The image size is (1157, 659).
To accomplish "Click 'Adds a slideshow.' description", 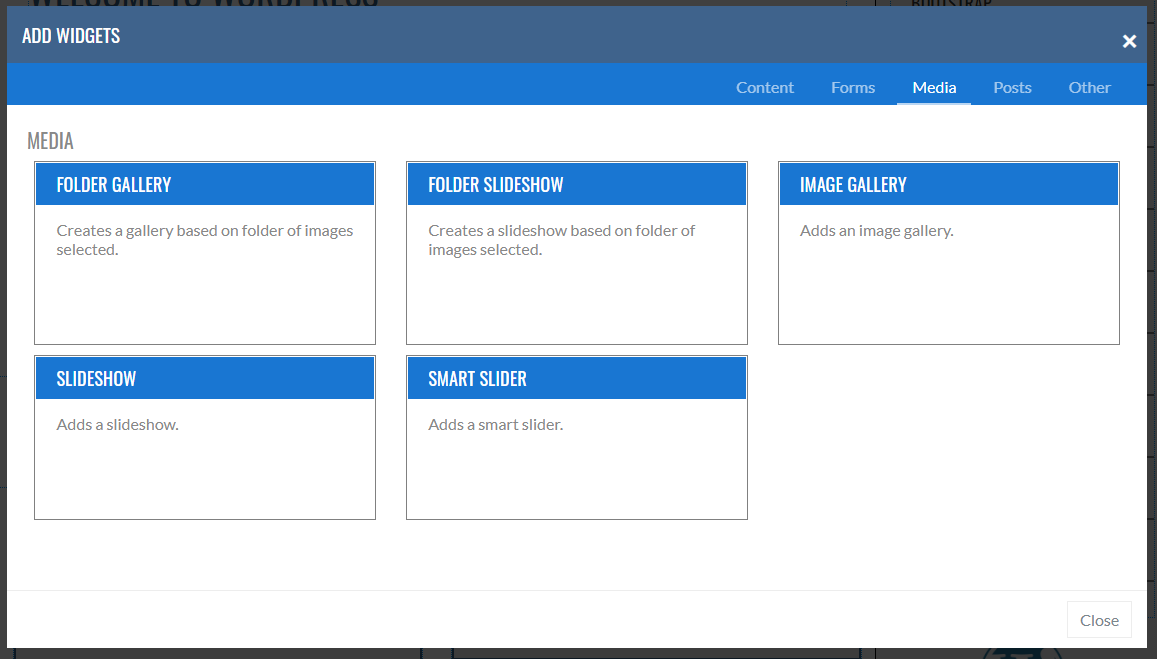I will coord(117,424).
